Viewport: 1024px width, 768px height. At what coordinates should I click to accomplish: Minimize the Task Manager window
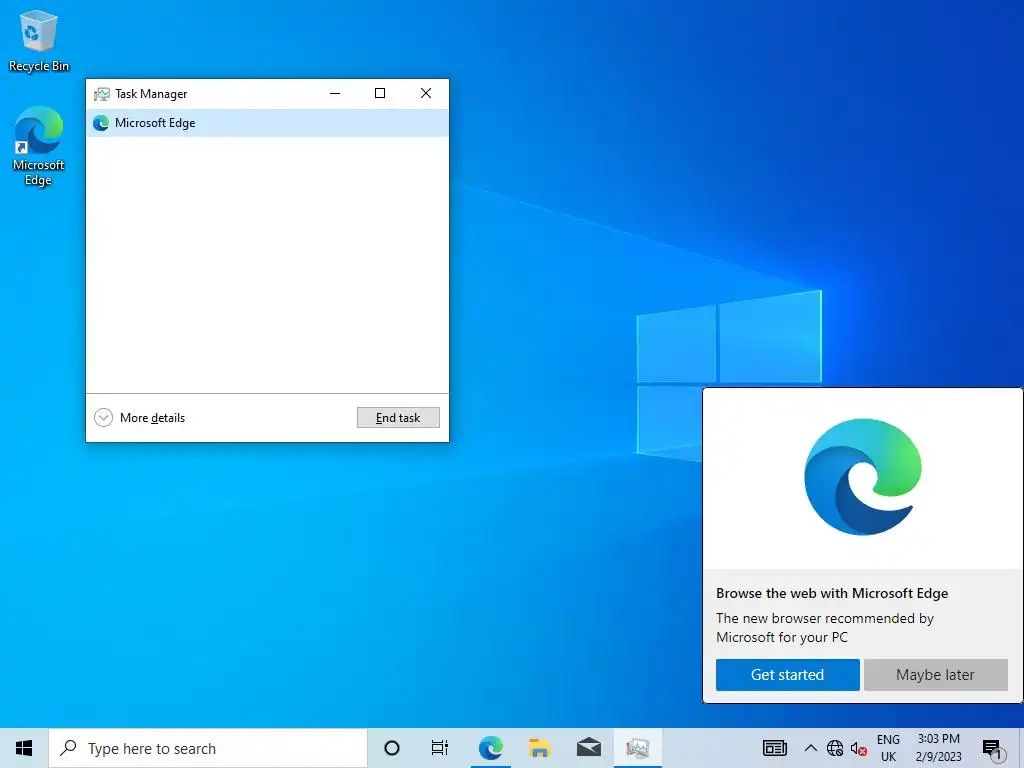(335, 93)
